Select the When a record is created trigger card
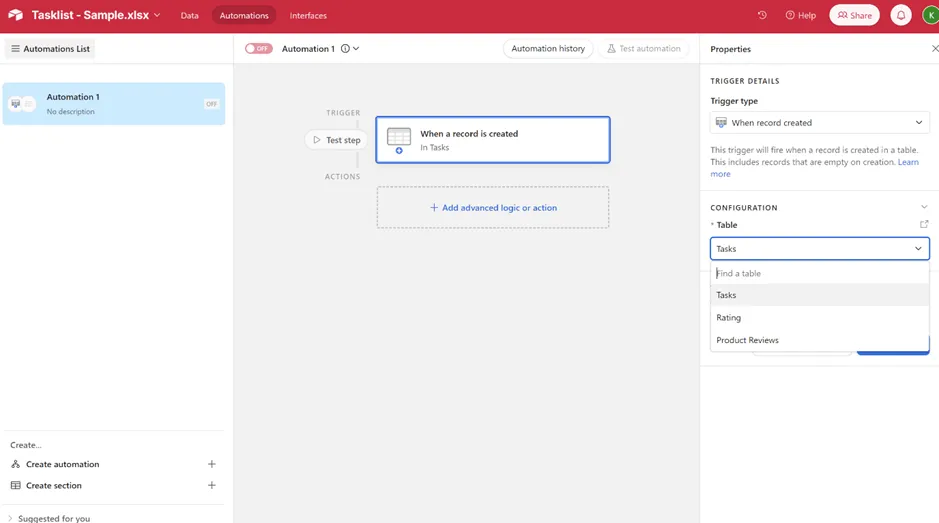This screenshot has height=523, width=939. point(493,140)
